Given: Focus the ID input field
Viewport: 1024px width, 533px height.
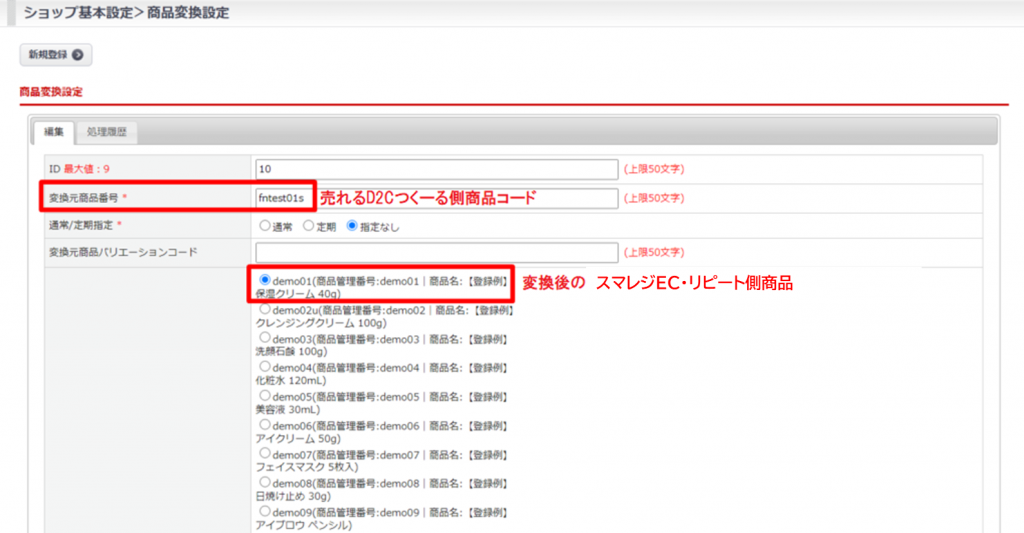Looking at the screenshot, I should coord(436,169).
